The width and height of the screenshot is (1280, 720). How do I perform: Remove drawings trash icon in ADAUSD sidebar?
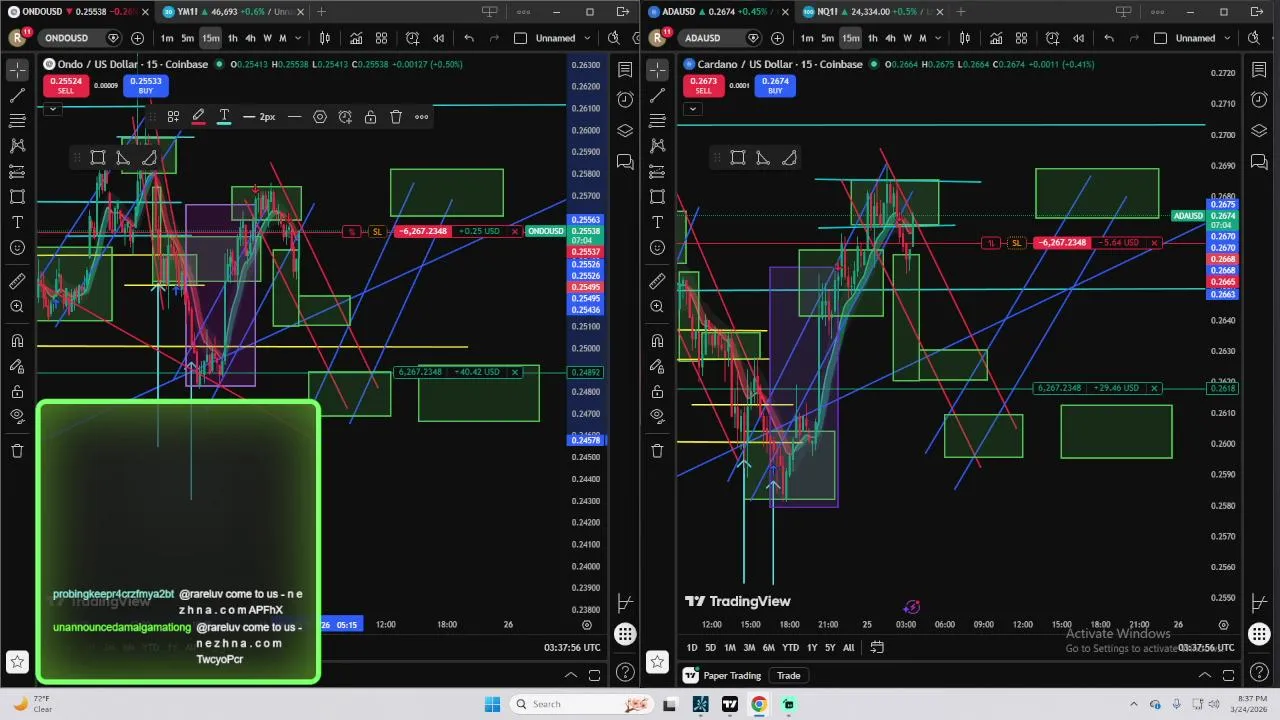click(657, 450)
